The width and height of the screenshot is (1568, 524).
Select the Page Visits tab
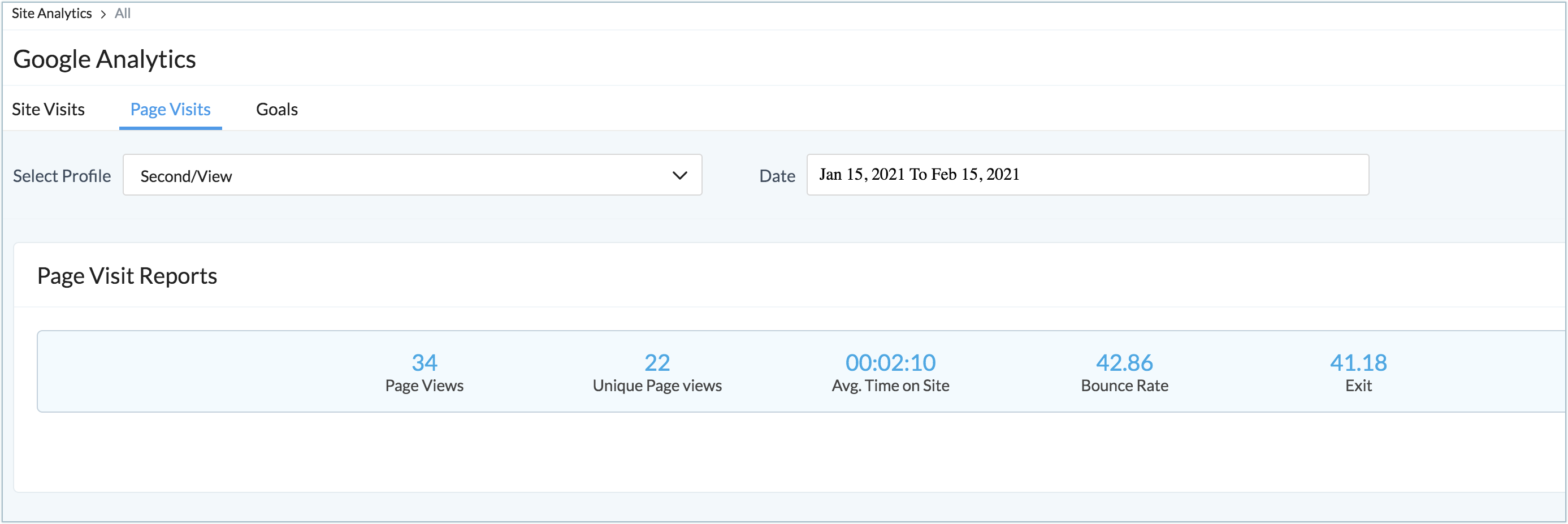point(171,110)
